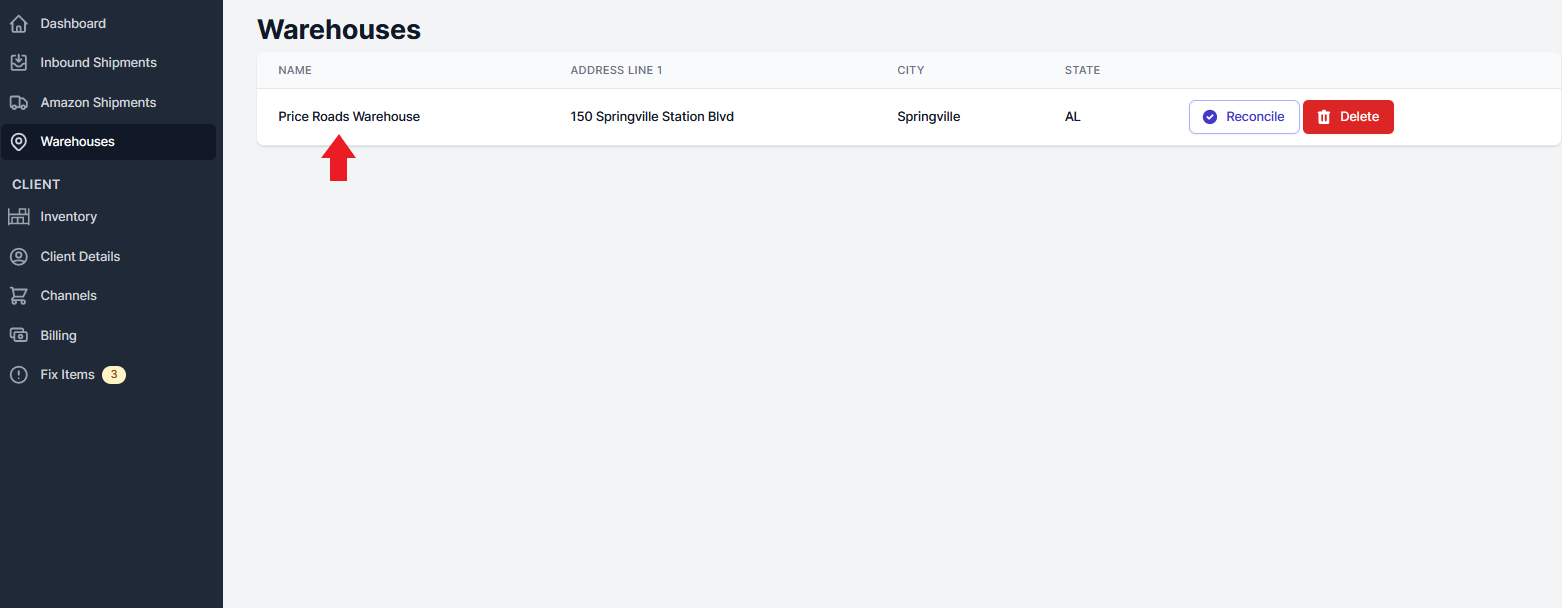Open Fix Items list
Viewport: 1562px width, 608px height.
tap(108, 375)
